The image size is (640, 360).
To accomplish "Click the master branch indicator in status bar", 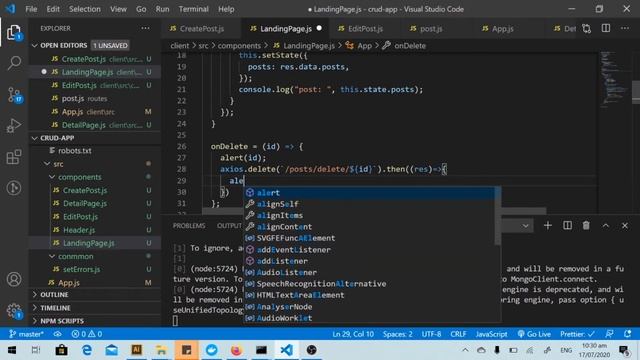I will click(26, 334).
